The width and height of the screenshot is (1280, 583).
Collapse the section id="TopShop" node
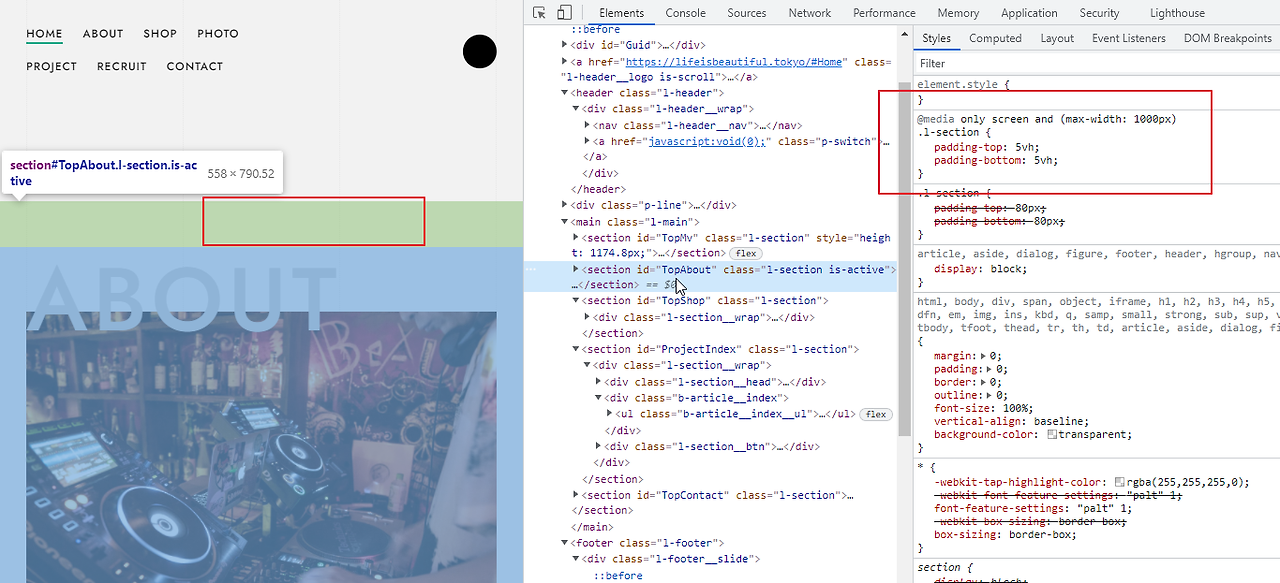tap(576, 300)
